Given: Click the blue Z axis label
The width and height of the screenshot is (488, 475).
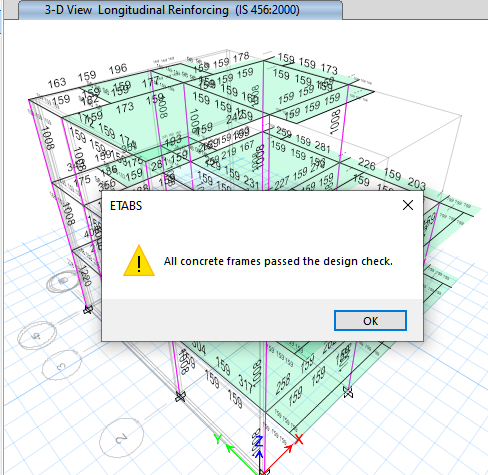Looking at the screenshot, I should [x=259, y=441].
